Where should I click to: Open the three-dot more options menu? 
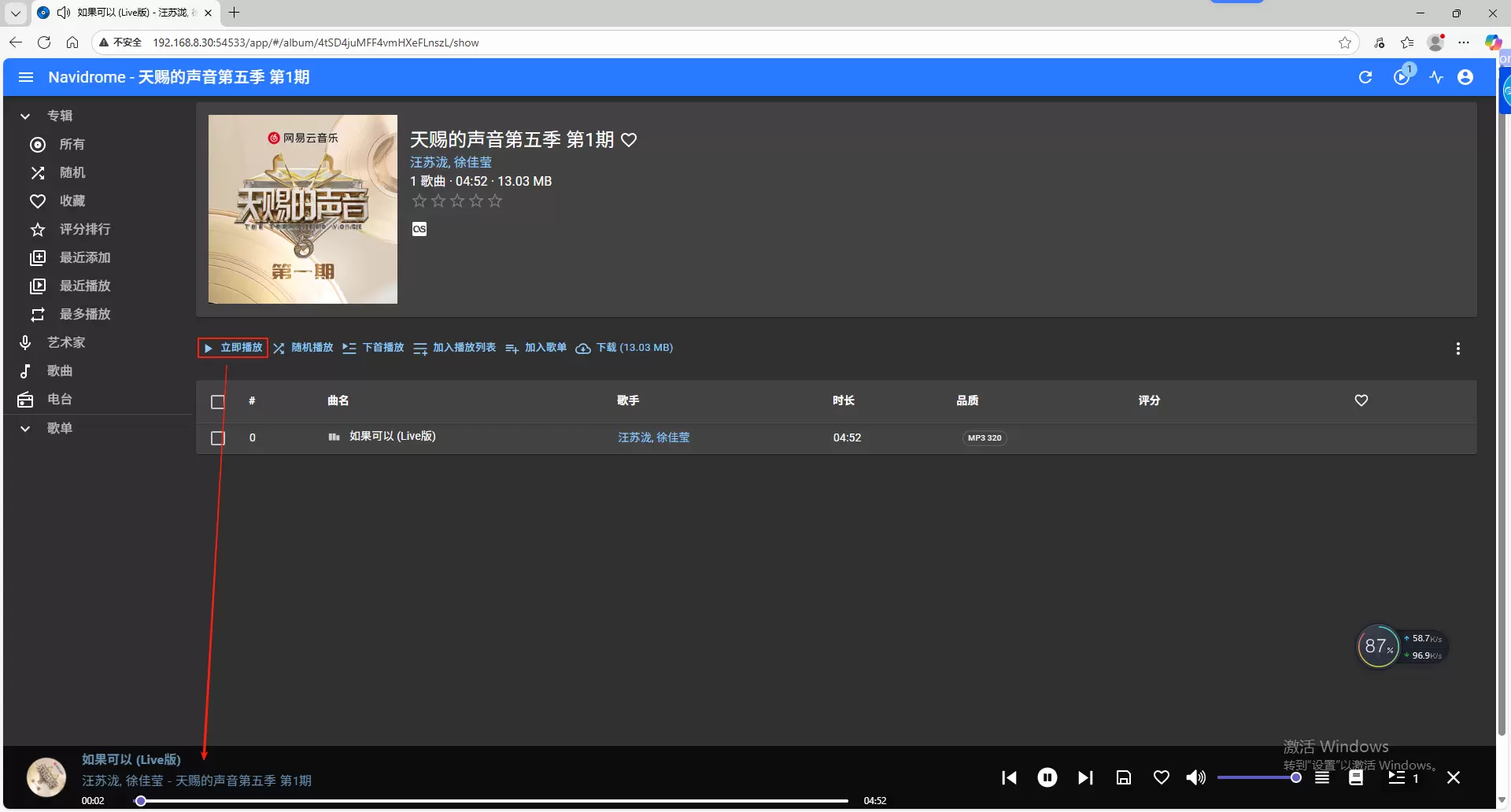(1457, 349)
